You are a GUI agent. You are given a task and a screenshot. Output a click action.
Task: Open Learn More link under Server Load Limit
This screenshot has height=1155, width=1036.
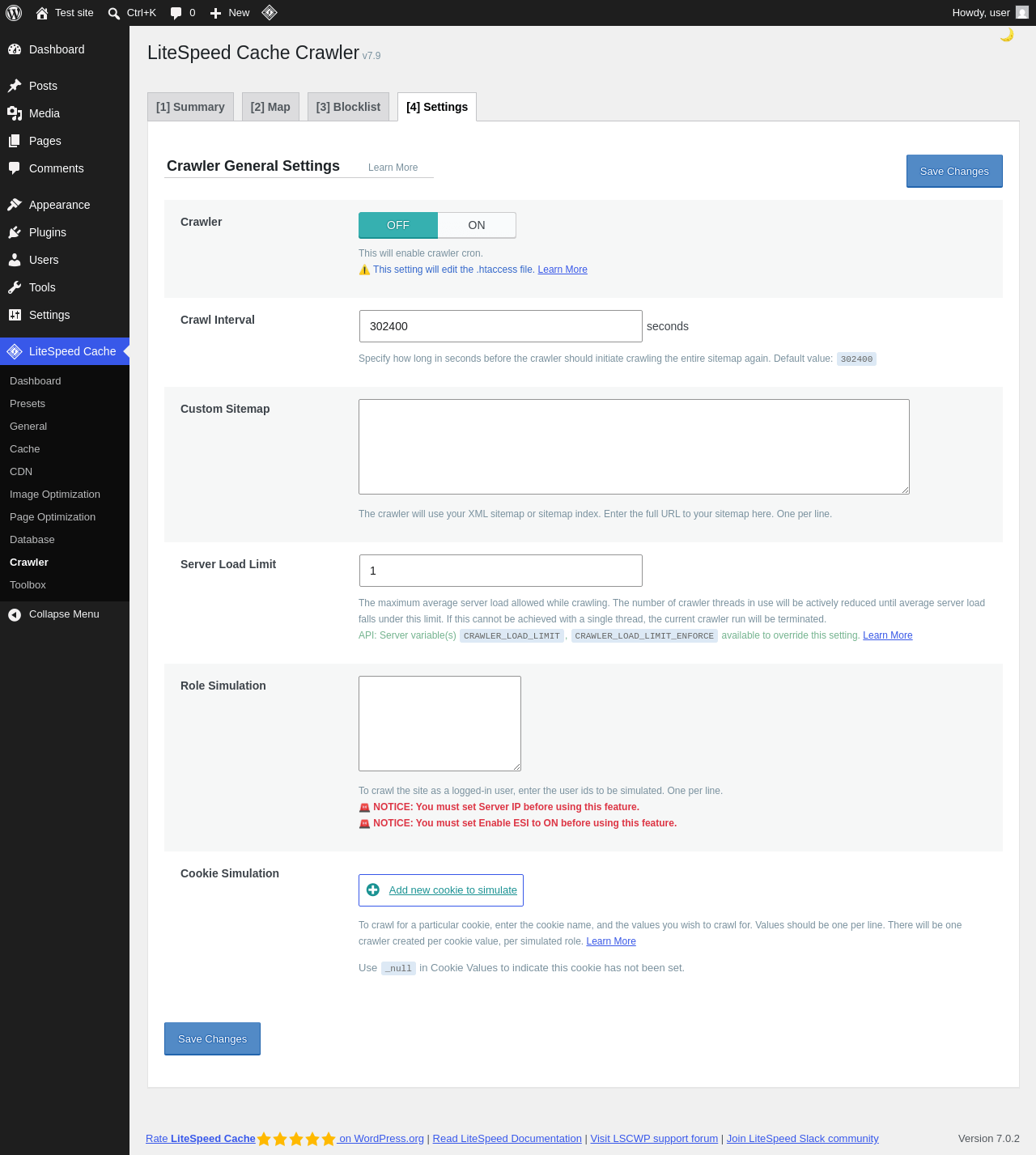click(888, 635)
